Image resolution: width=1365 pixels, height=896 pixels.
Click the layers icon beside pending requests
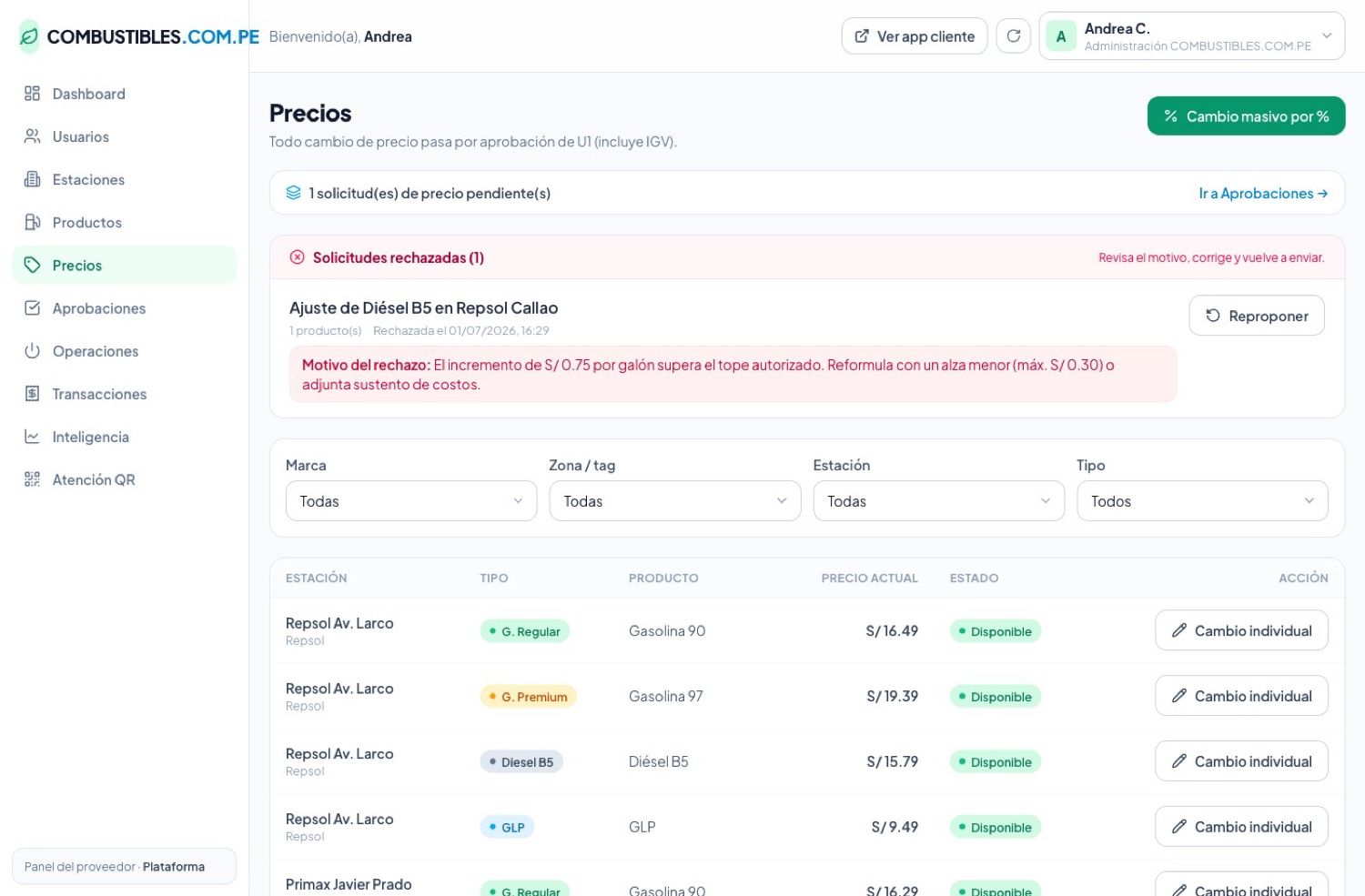(x=293, y=193)
